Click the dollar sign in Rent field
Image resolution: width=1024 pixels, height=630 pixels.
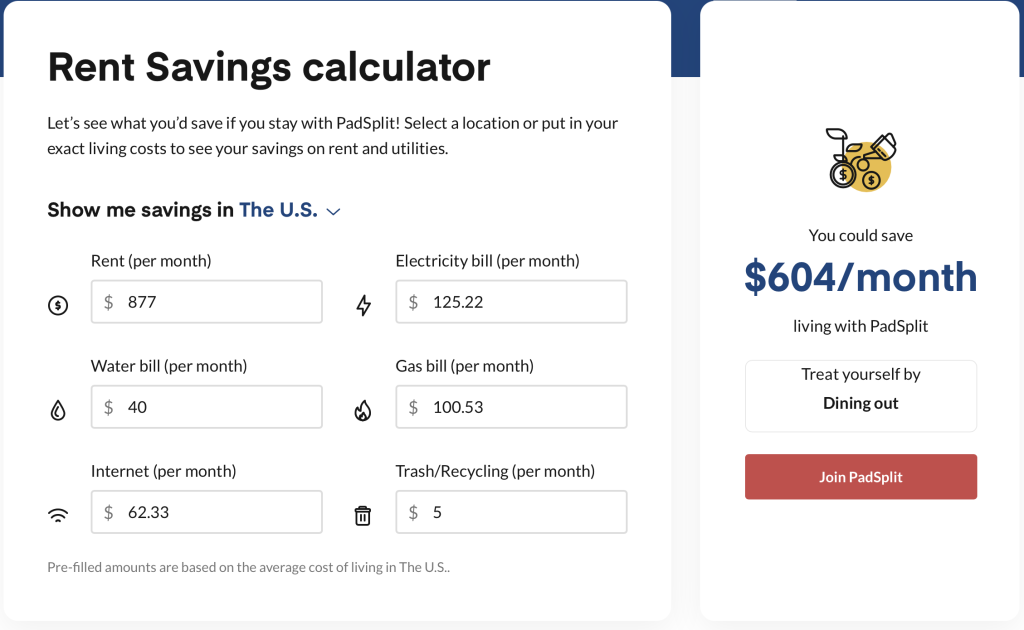(x=109, y=302)
